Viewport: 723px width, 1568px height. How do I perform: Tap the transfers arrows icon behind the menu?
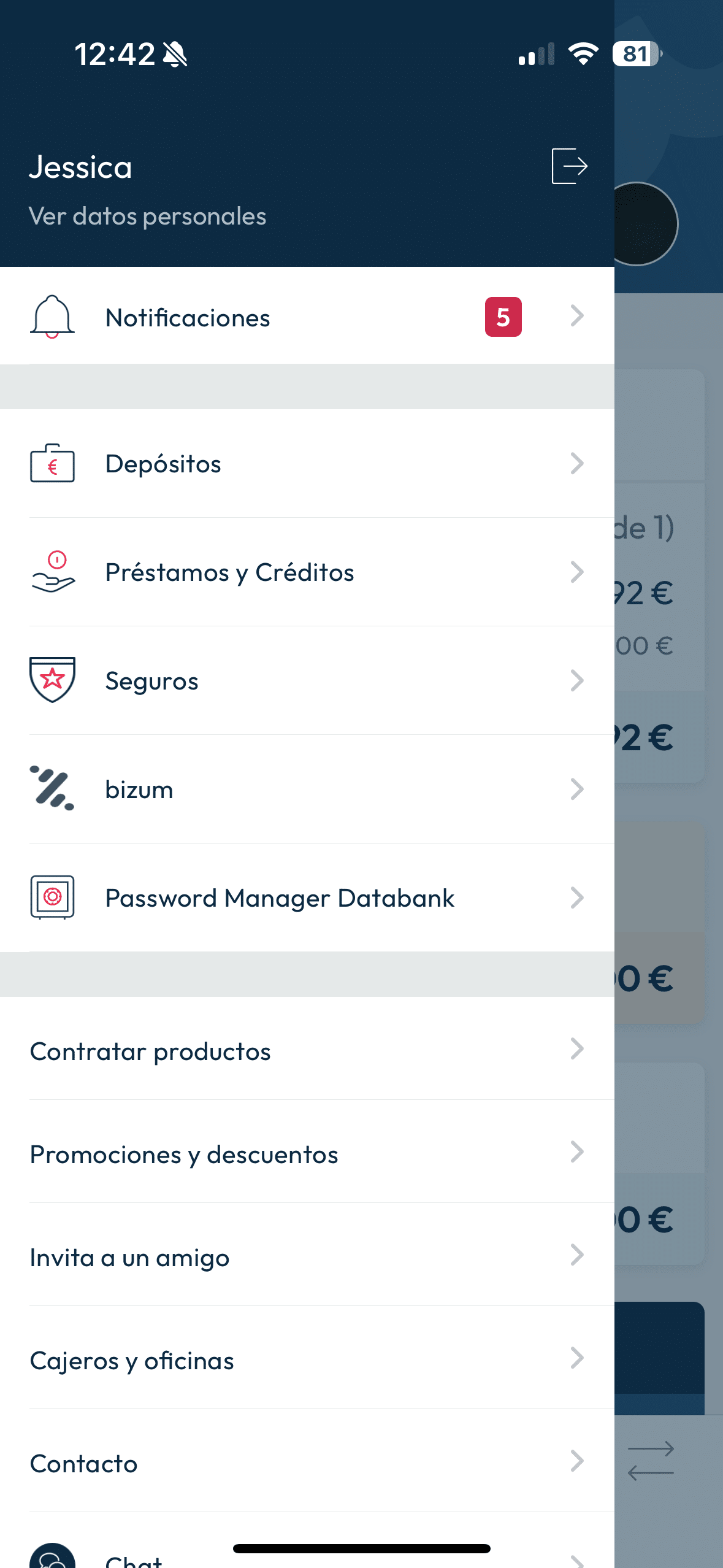click(651, 1461)
